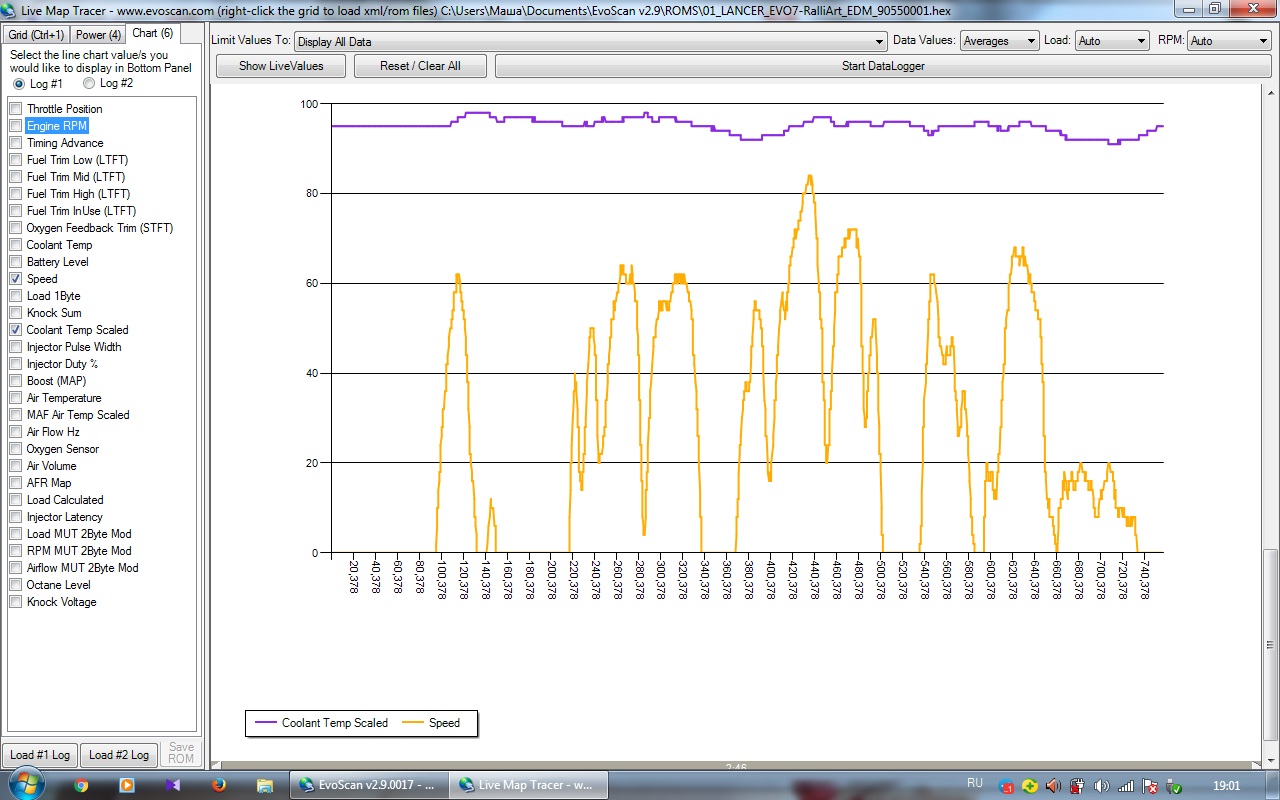Open Windows Explorer folder icon in taskbar
The height and width of the screenshot is (800, 1280).
pyautogui.click(x=265, y=785)
